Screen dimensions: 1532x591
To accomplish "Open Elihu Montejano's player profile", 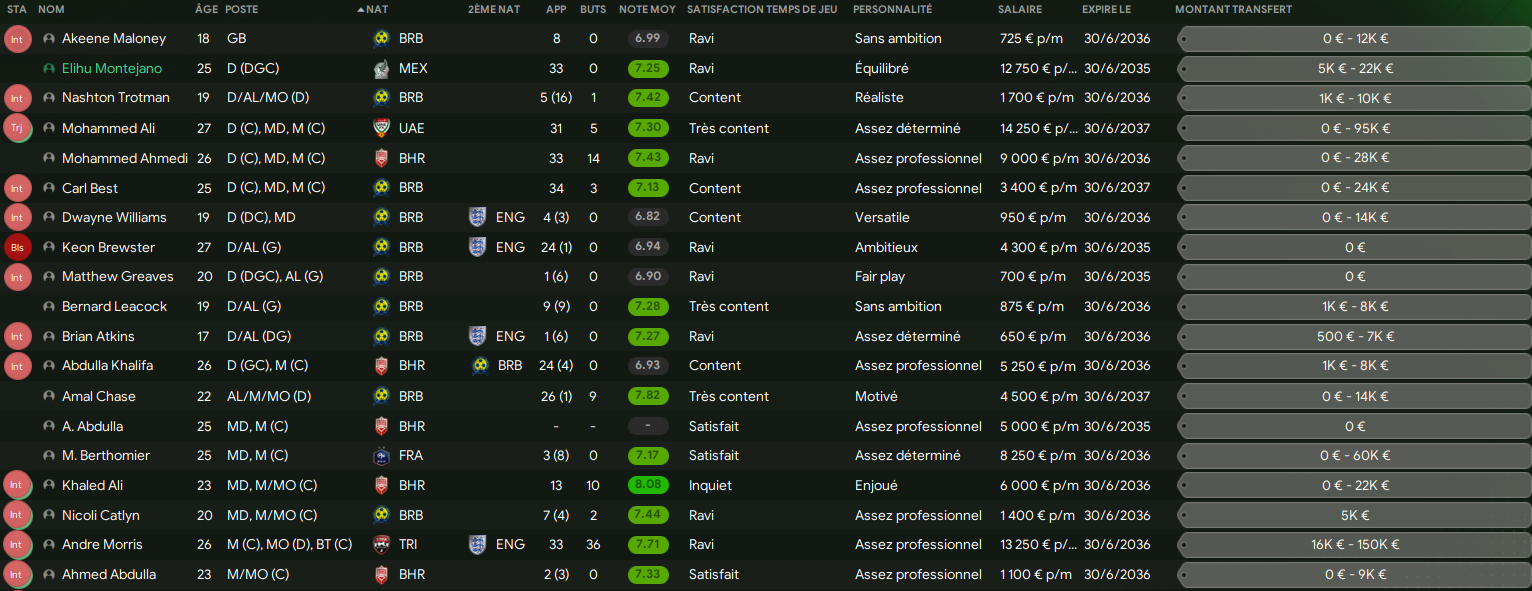I will pos(111,69).
